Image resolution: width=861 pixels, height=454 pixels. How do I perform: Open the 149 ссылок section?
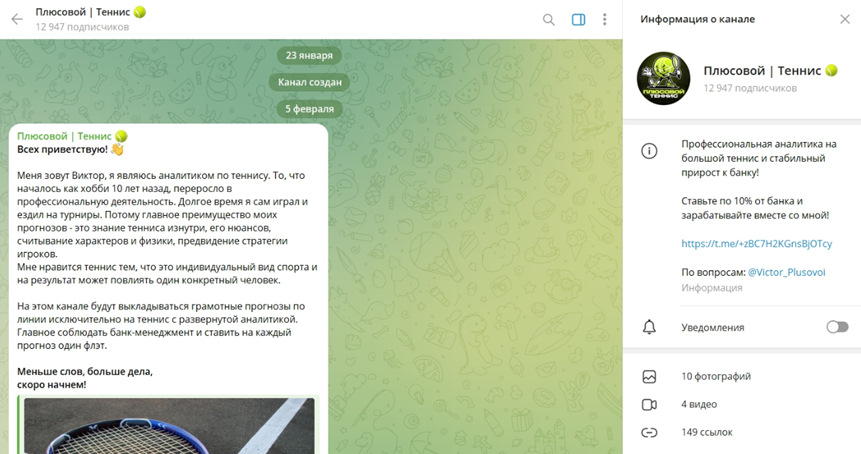(742, 433)
